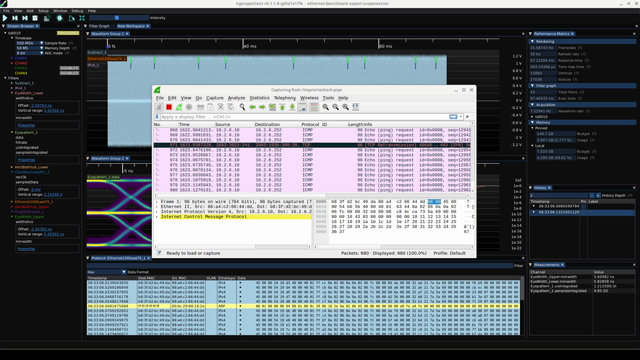This screenshot has height=360, width=640.
Task: Open Wireshark display filter history dropdown
Action: [x=461, y=117]
